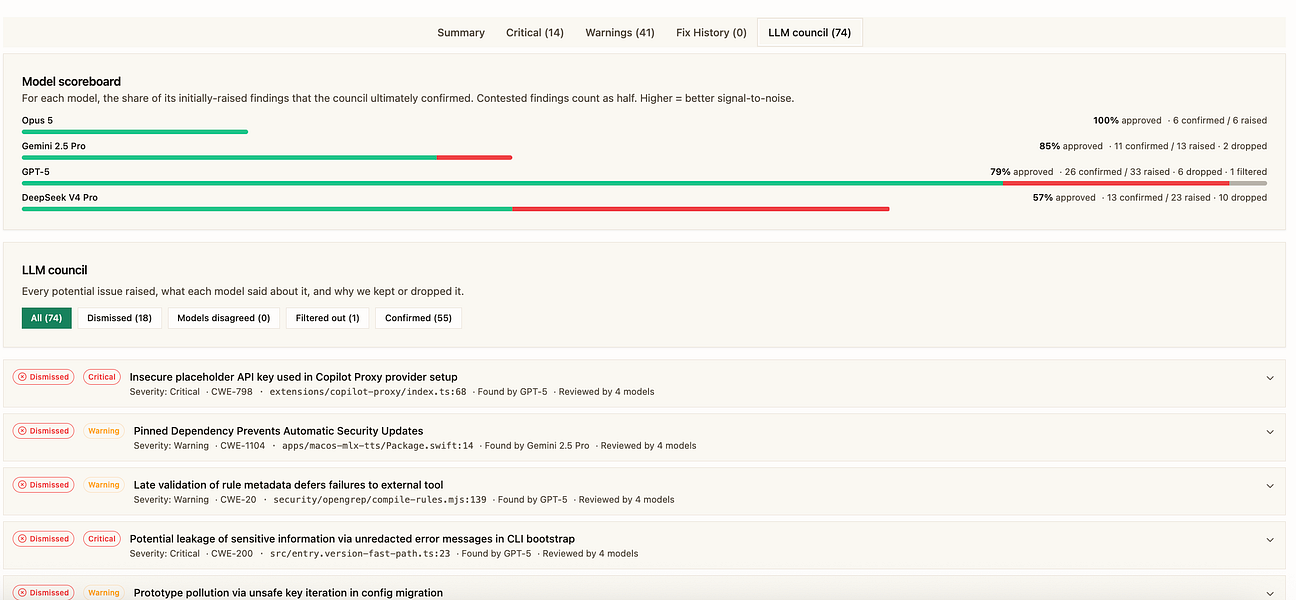Click Found by Gemini 2.5 Pro text
The image size is (1296, 600).
tap(537, 446)
